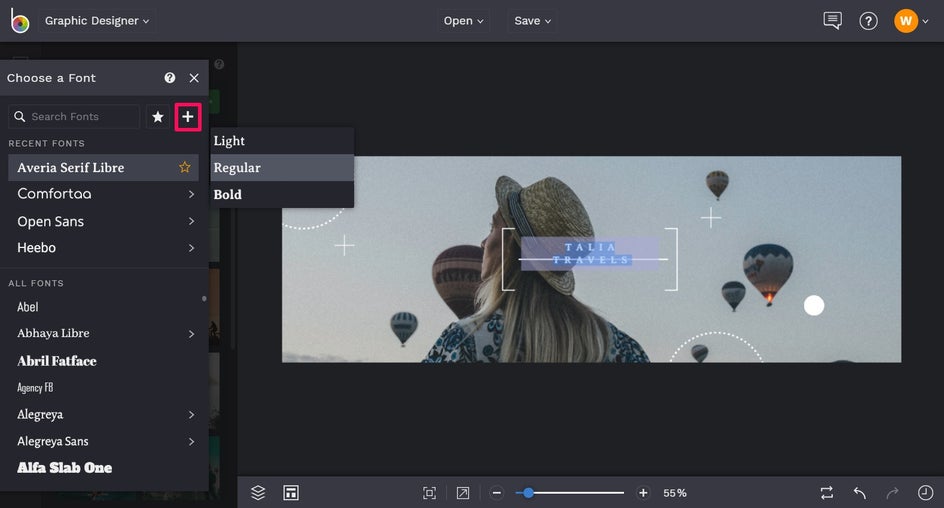The image size is (944, 508).
Task: Click fit to screen icon
Action: tap(429, 493)
